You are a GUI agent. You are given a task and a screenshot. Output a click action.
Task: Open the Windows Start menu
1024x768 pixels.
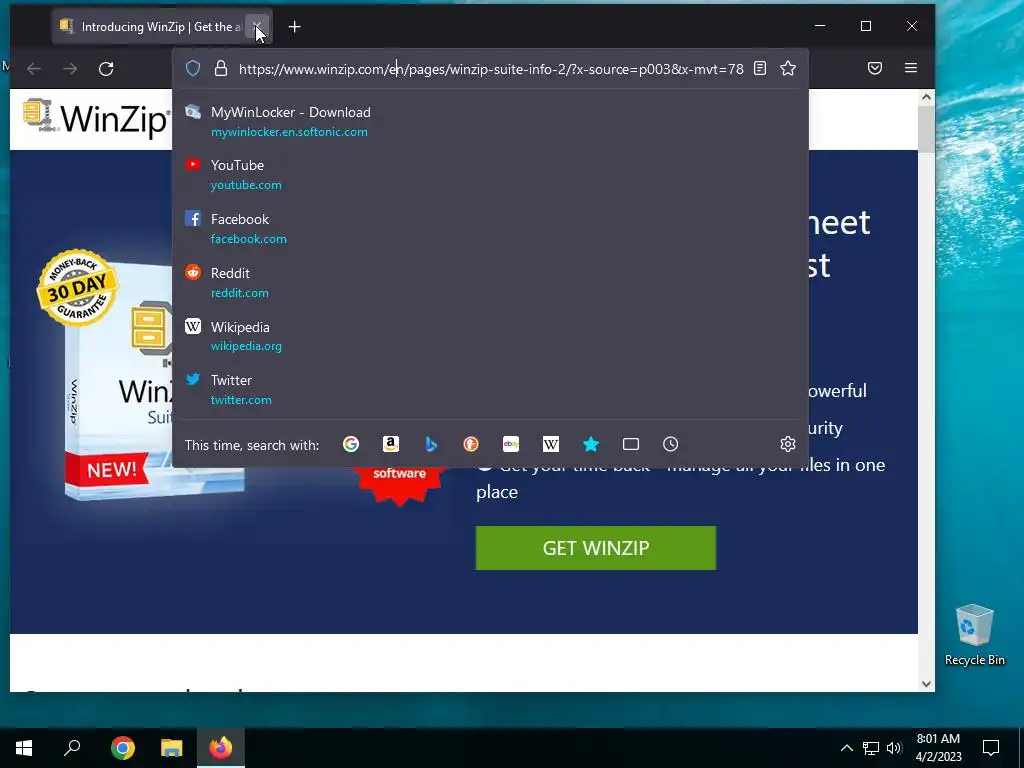24,748
